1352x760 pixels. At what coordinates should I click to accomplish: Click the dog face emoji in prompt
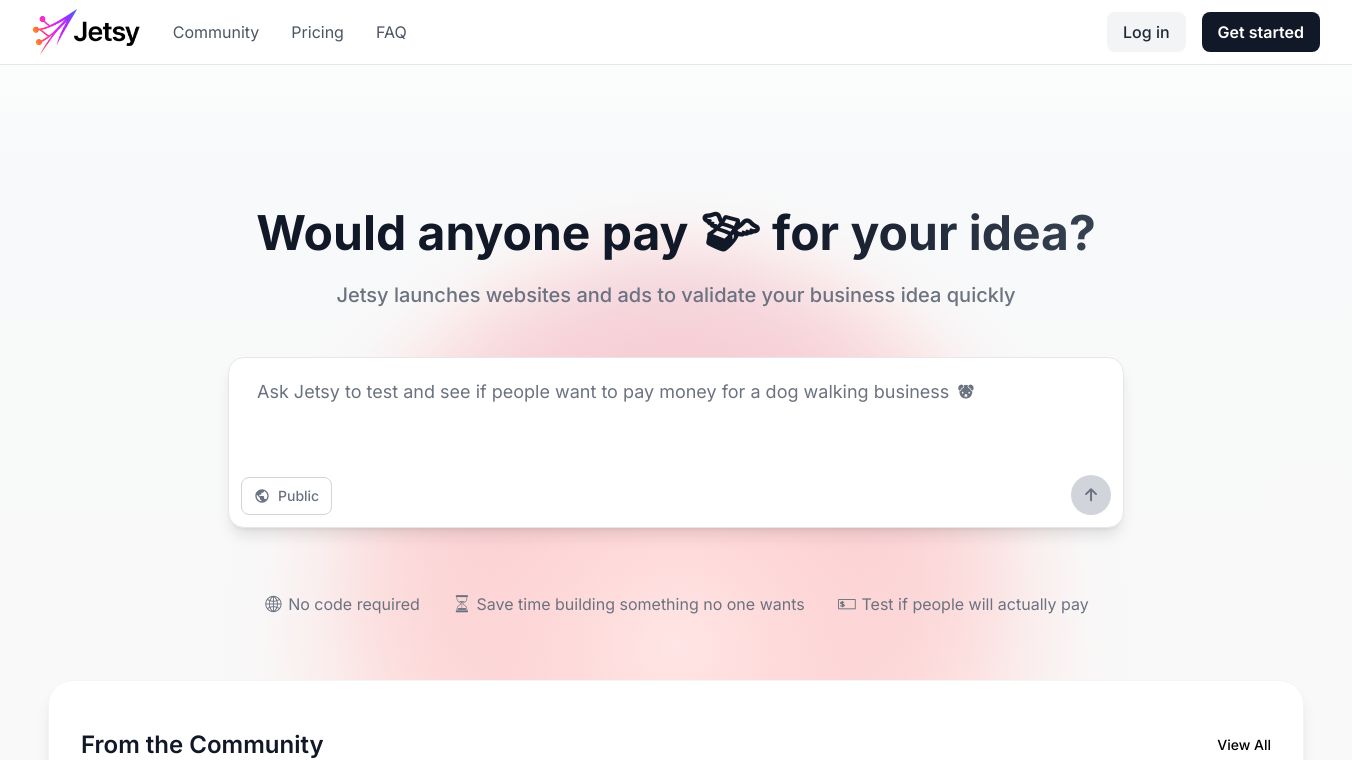coord(965,392)
